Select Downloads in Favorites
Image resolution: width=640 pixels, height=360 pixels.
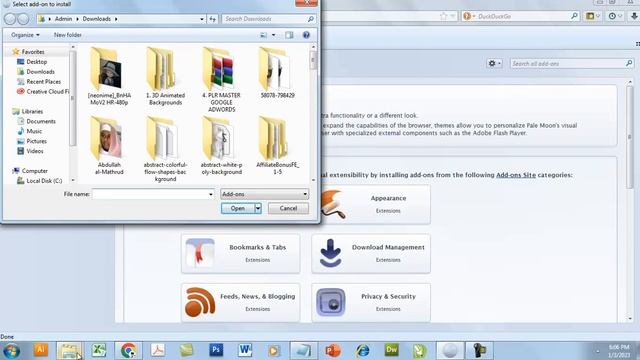point(40,72)
